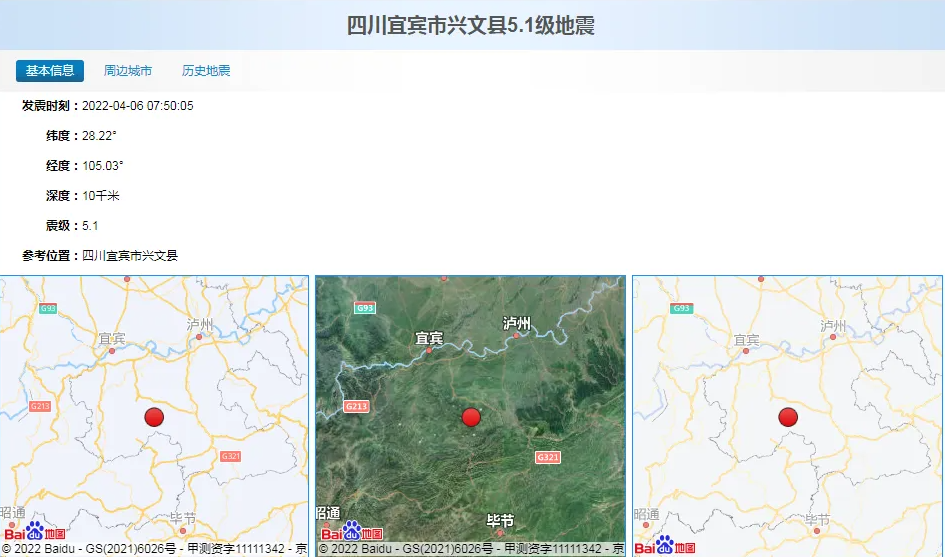The image size is (945, 557).
Task: Click the time value 2022-04-06 07:50:05
Action: pyautogui.click(x=137, y=106)
